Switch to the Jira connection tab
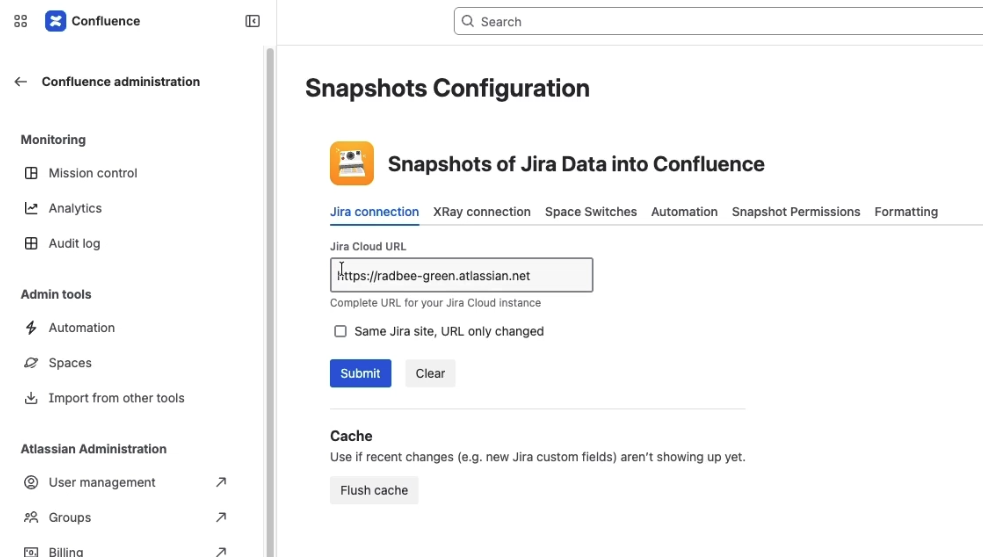This screenshot has width=983, height=557. 374,212
